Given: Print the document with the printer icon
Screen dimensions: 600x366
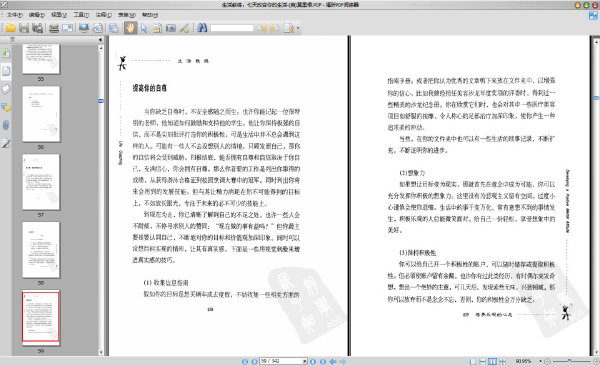Looking at the screenshot, I should (x=54, y=28).
